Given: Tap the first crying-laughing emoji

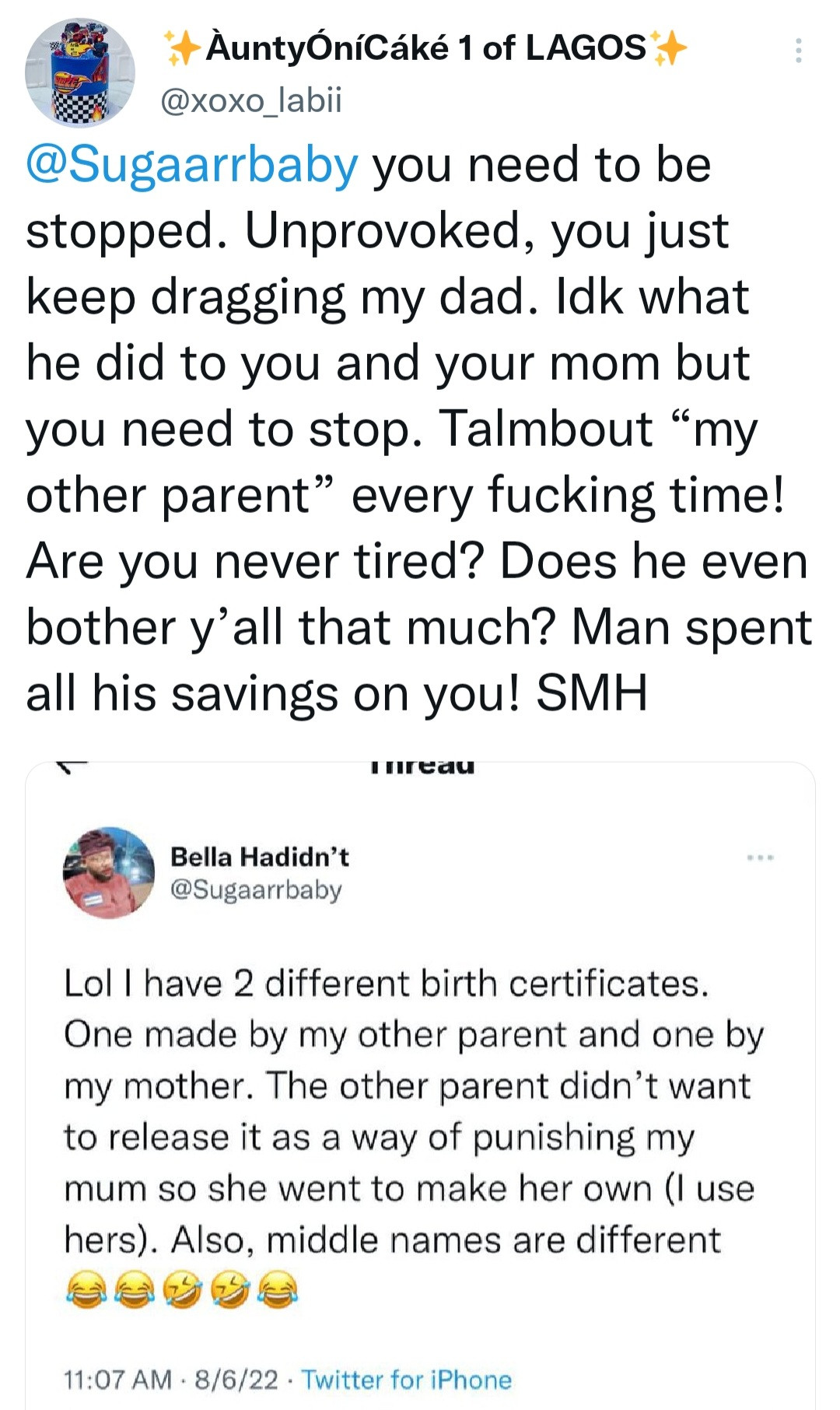Looking at the screenshot, I should (85, 1290).
